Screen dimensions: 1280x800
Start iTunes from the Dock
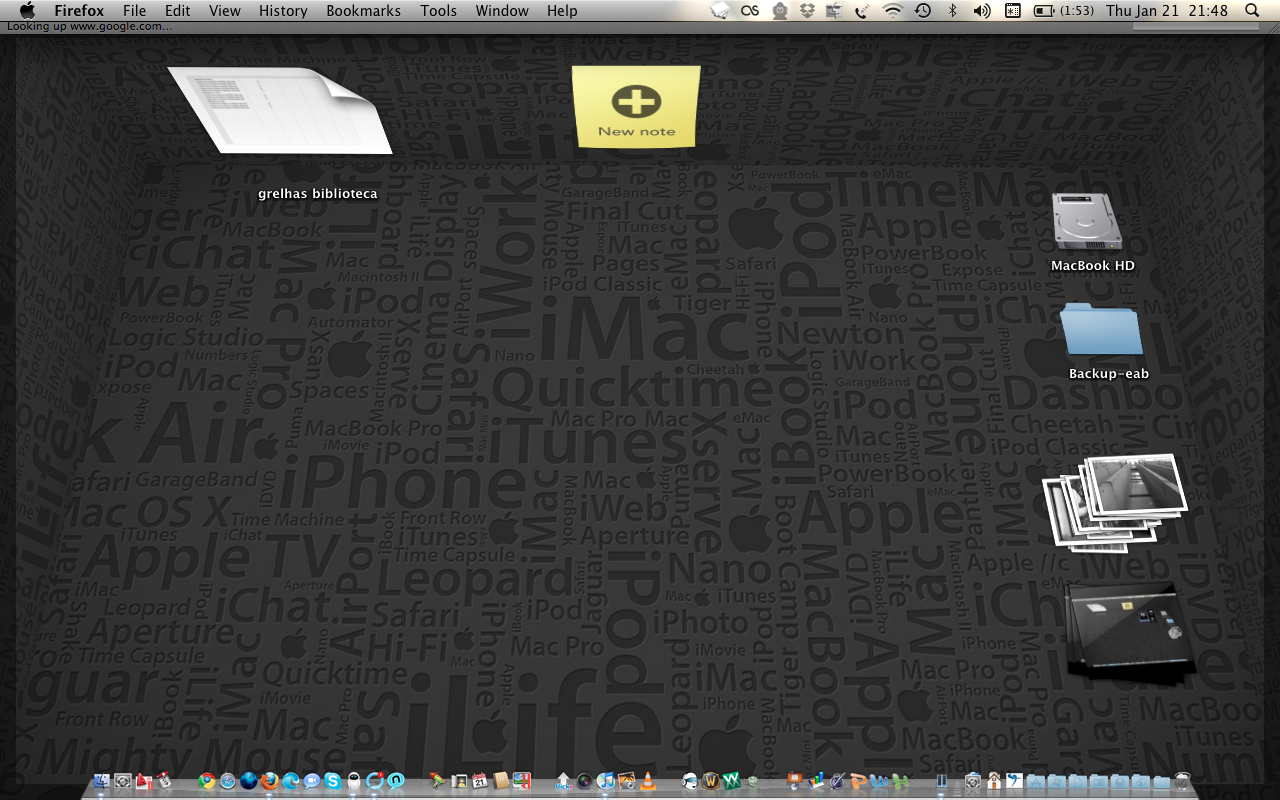pos(604,780)
